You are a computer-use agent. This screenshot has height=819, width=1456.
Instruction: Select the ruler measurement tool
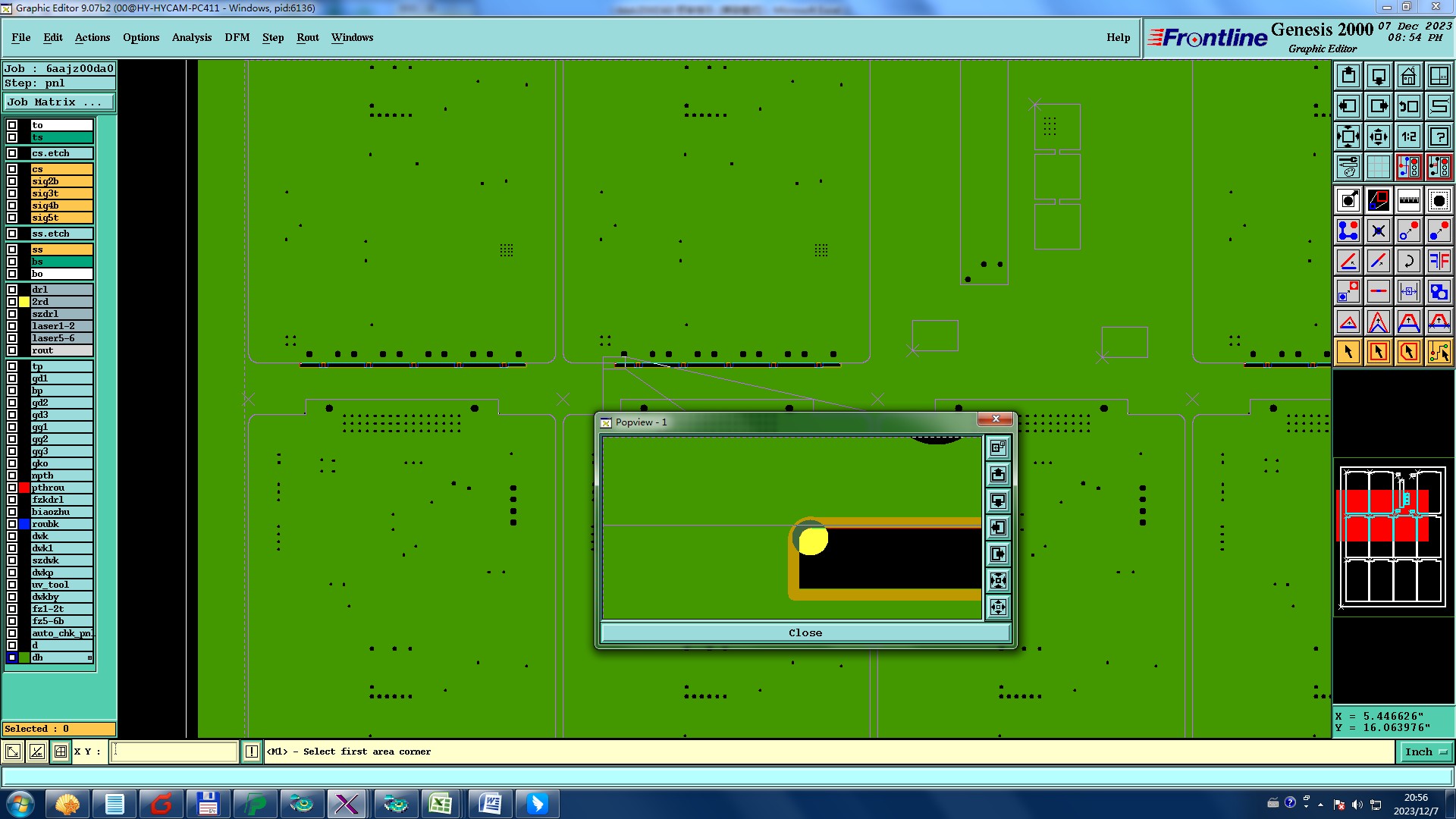click(1408, 200)
